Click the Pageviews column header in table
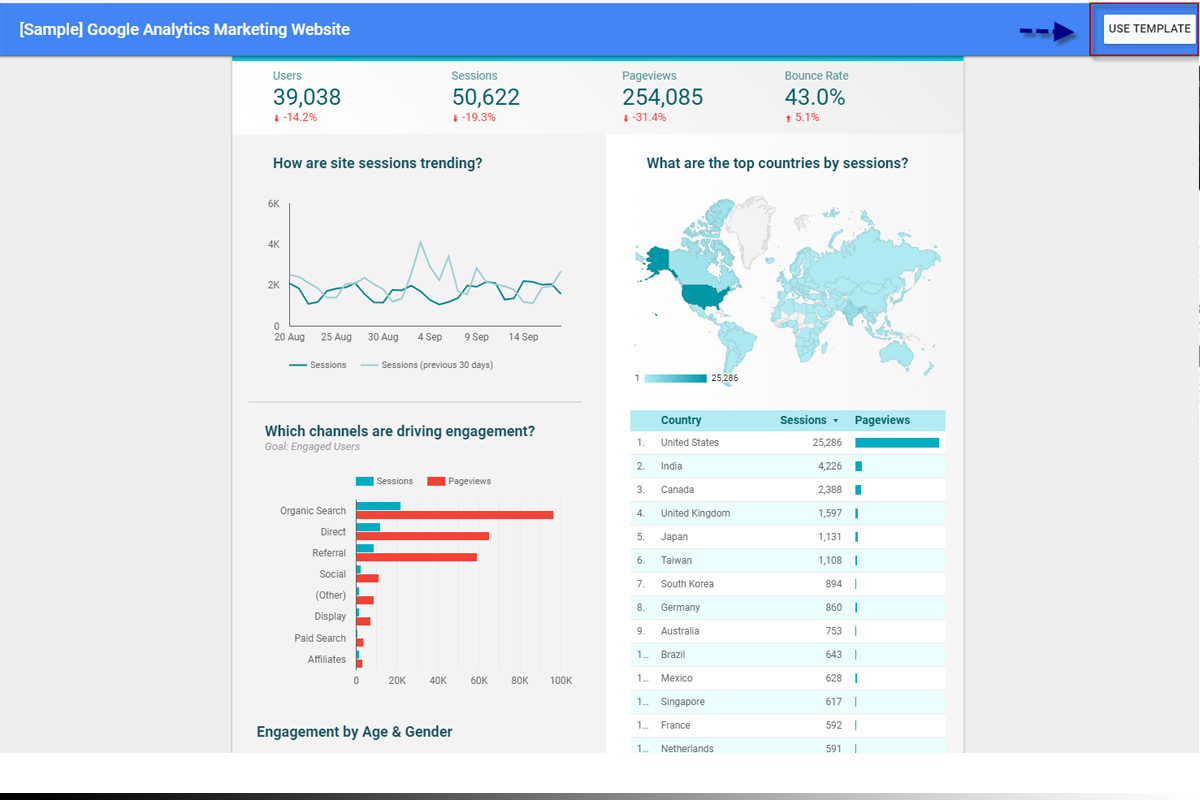Viewport: 1200px width, 800px height. click(882, 420)
